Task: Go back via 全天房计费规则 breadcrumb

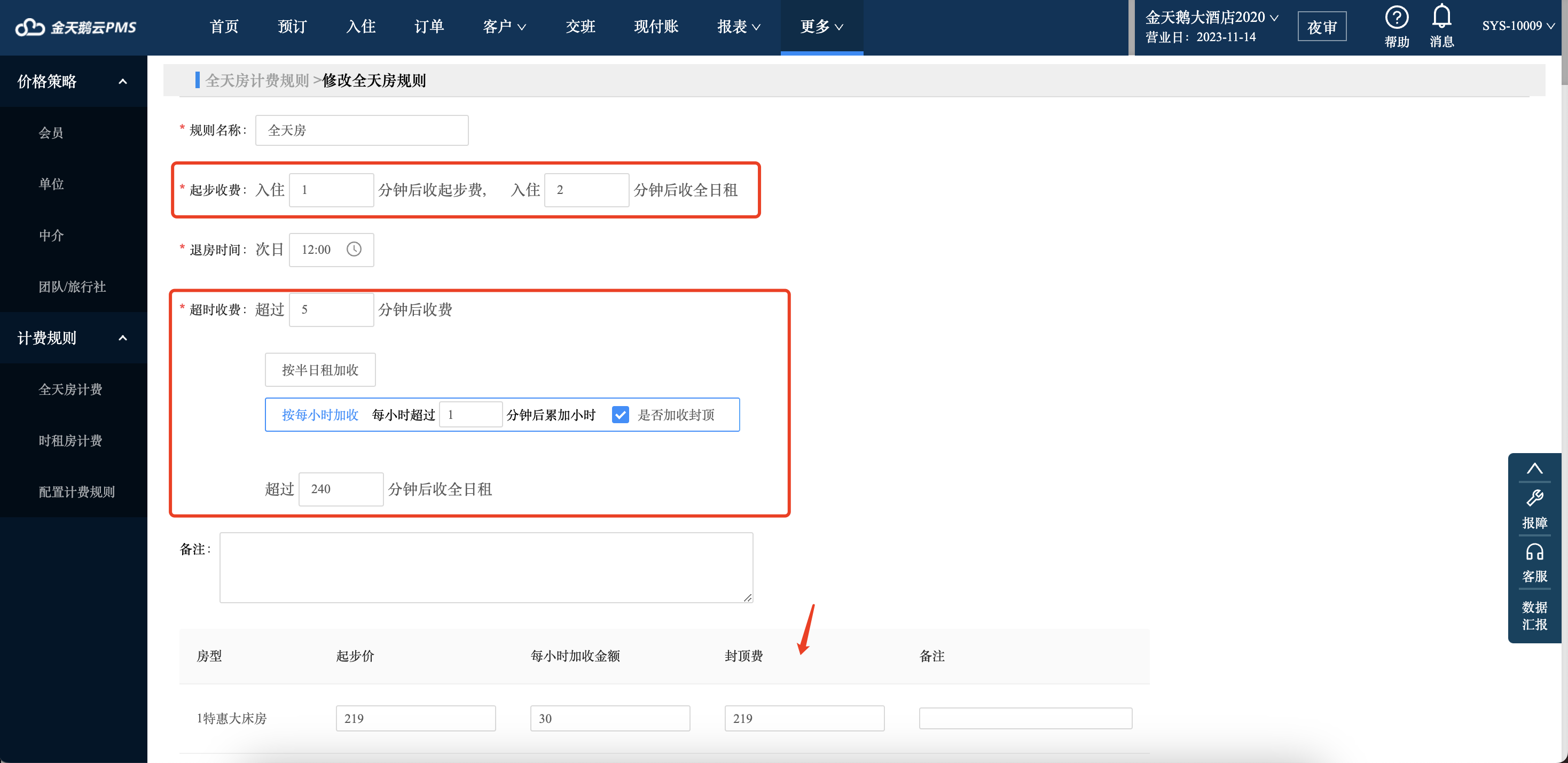Action: (257, 80)
